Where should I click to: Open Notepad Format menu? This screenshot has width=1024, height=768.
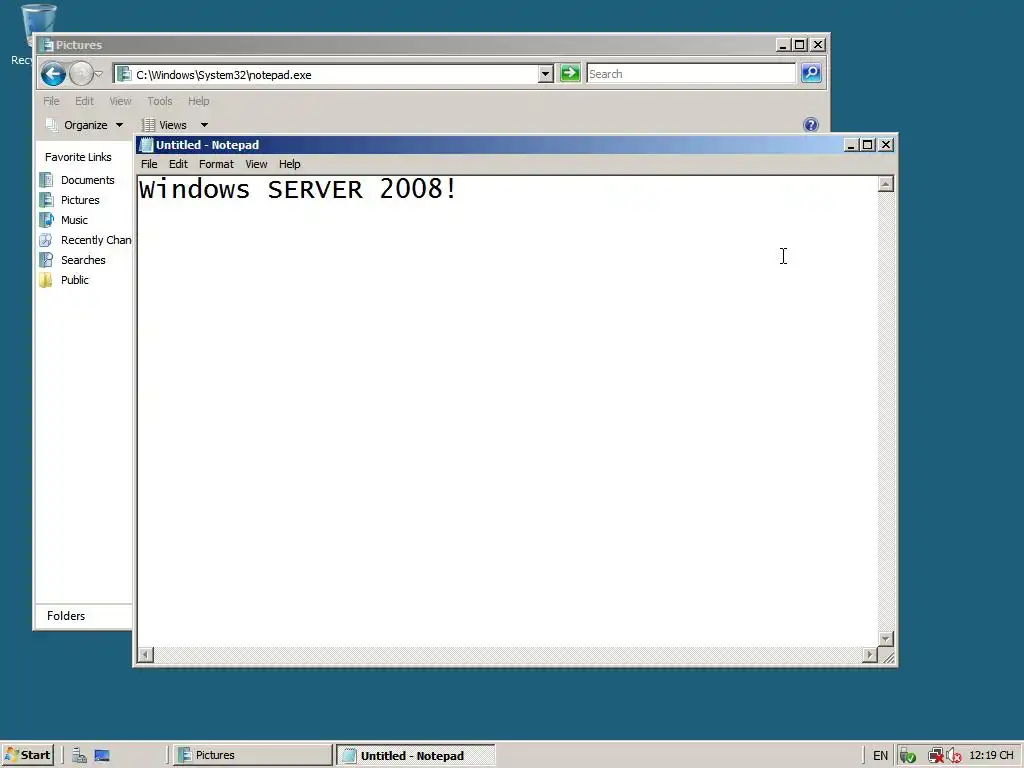coord(216,164)
